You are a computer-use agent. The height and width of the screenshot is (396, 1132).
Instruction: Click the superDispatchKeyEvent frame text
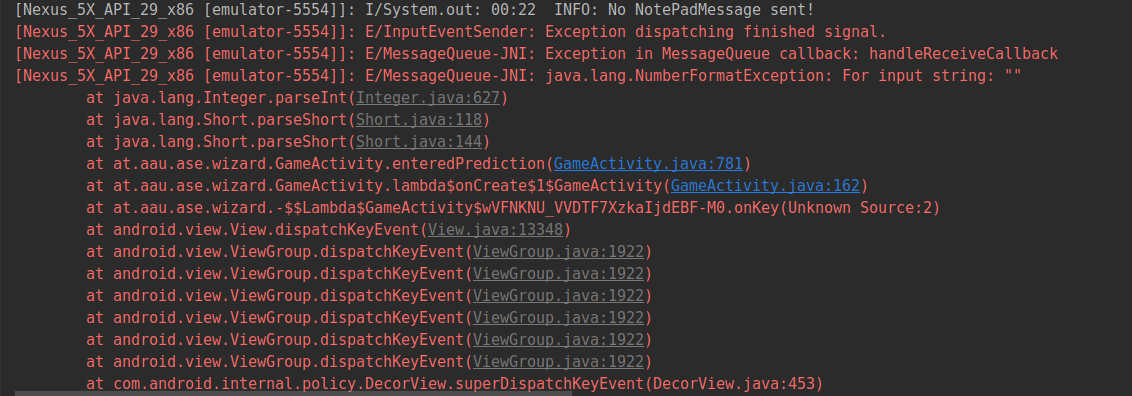(x=378, y=383)
